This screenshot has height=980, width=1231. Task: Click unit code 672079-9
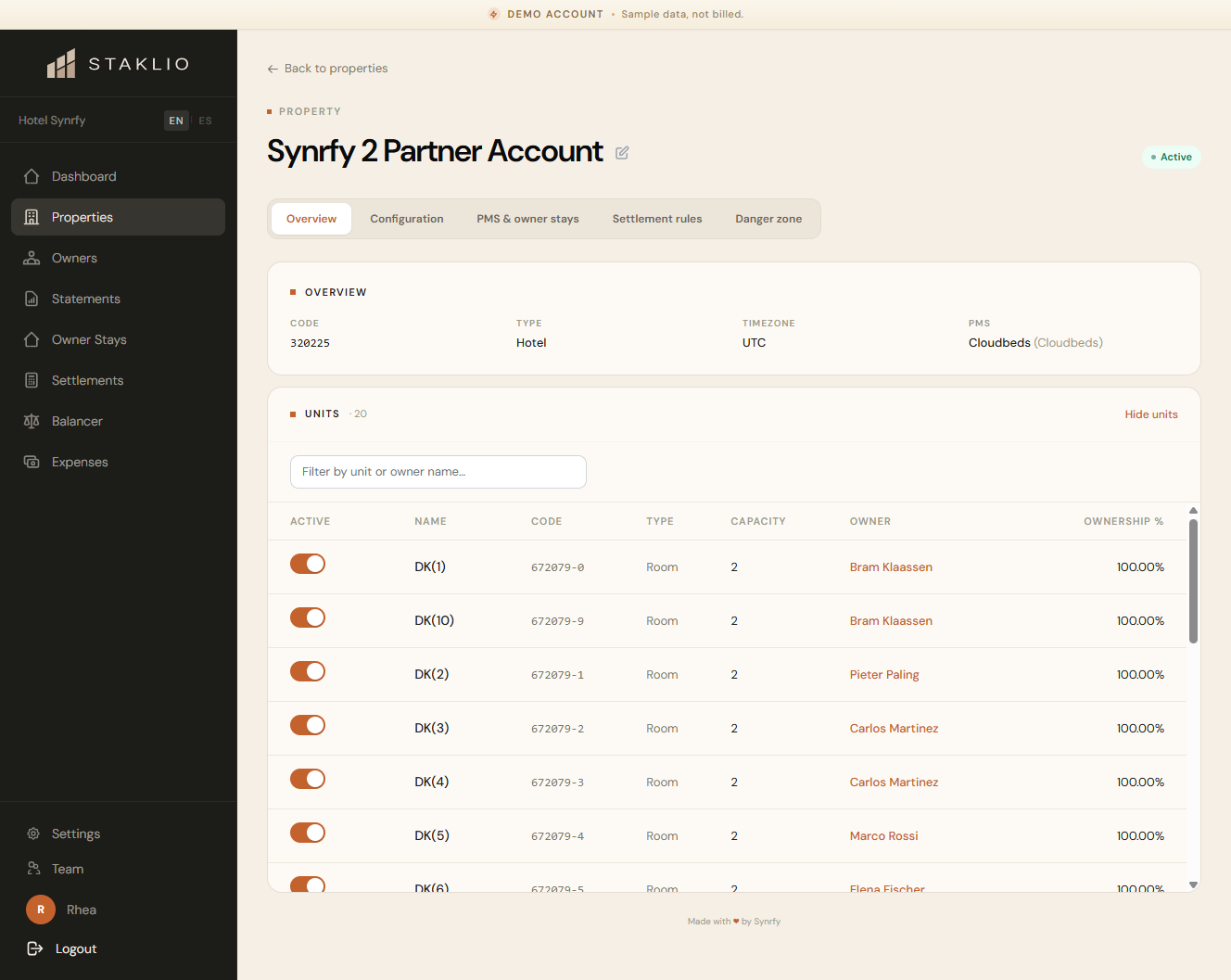point(557,621)
